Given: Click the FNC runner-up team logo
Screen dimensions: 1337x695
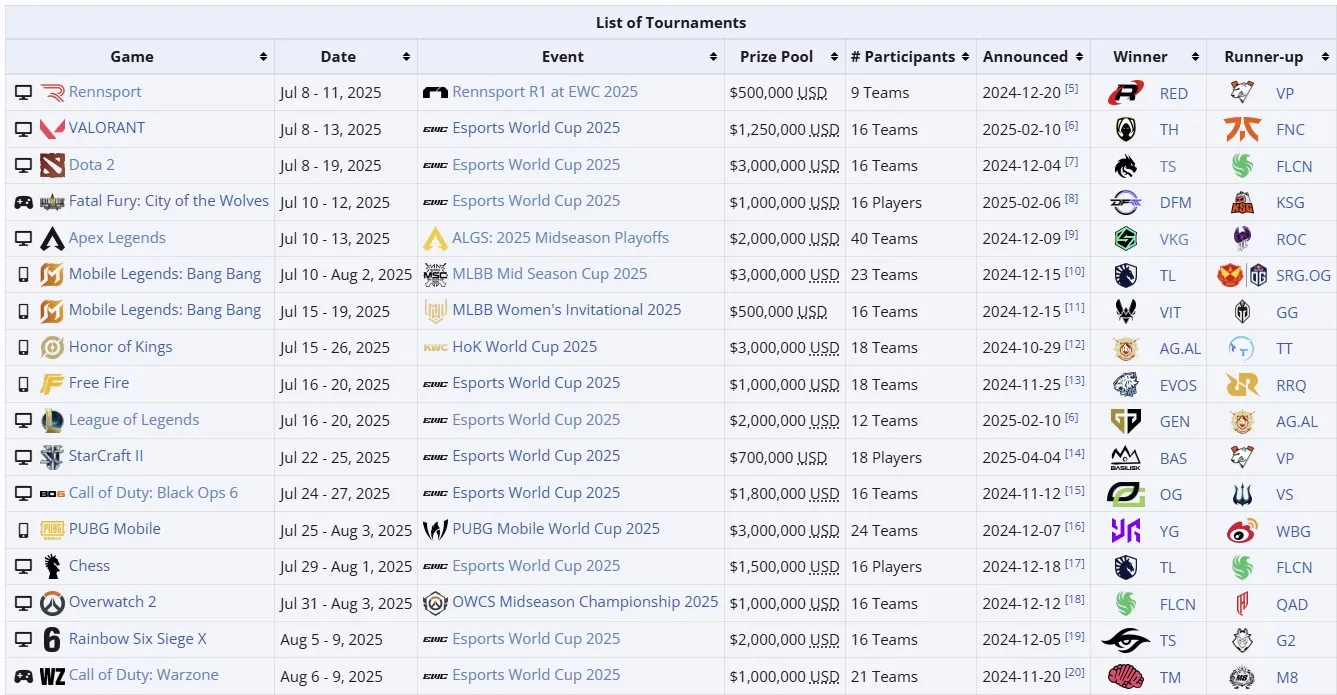Looking at the screenshot, I should click(x=1242, y=130).
